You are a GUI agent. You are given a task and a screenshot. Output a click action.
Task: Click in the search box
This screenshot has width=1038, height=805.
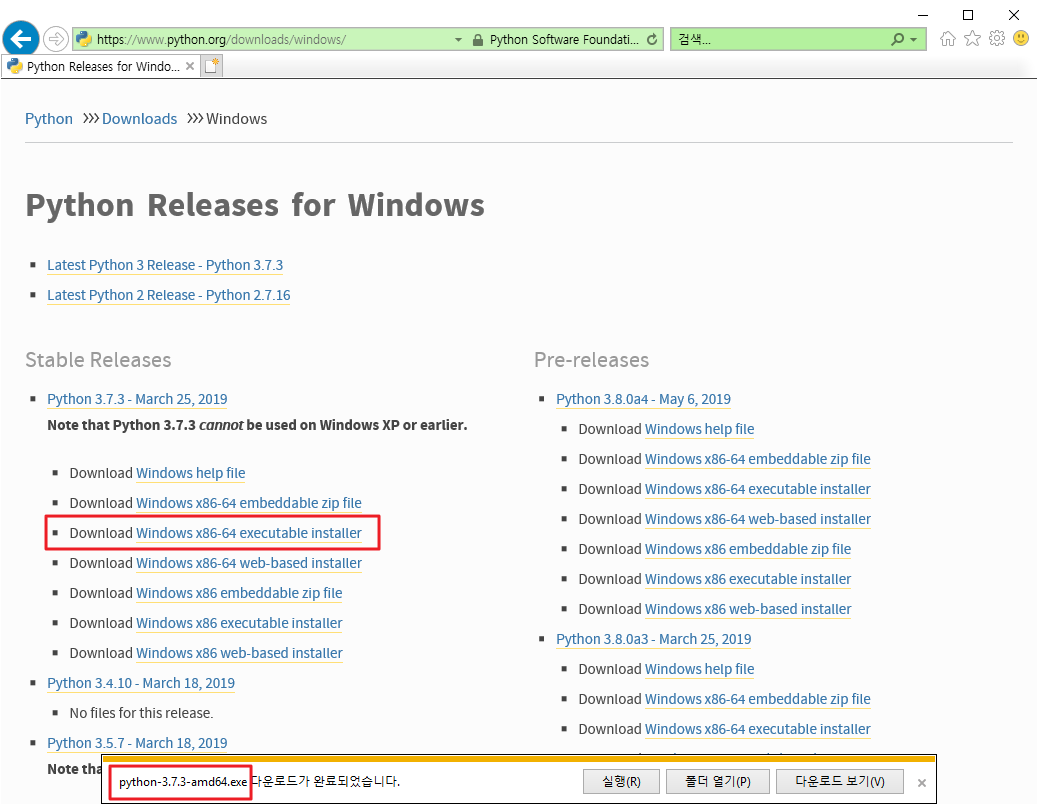[778, 39]
